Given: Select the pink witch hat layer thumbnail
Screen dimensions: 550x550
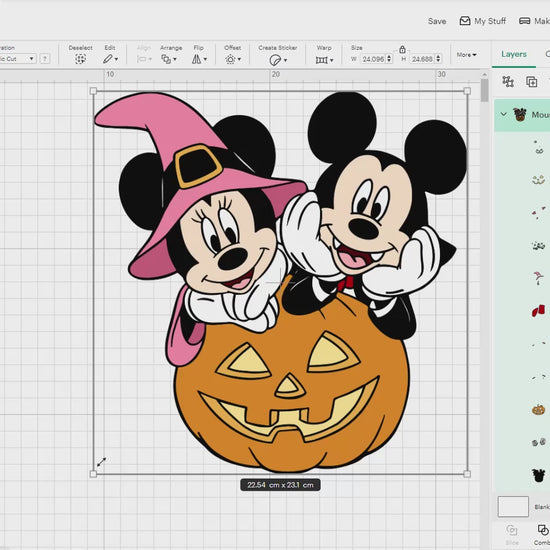Looking at the screenshot, I should coord(539,278).
